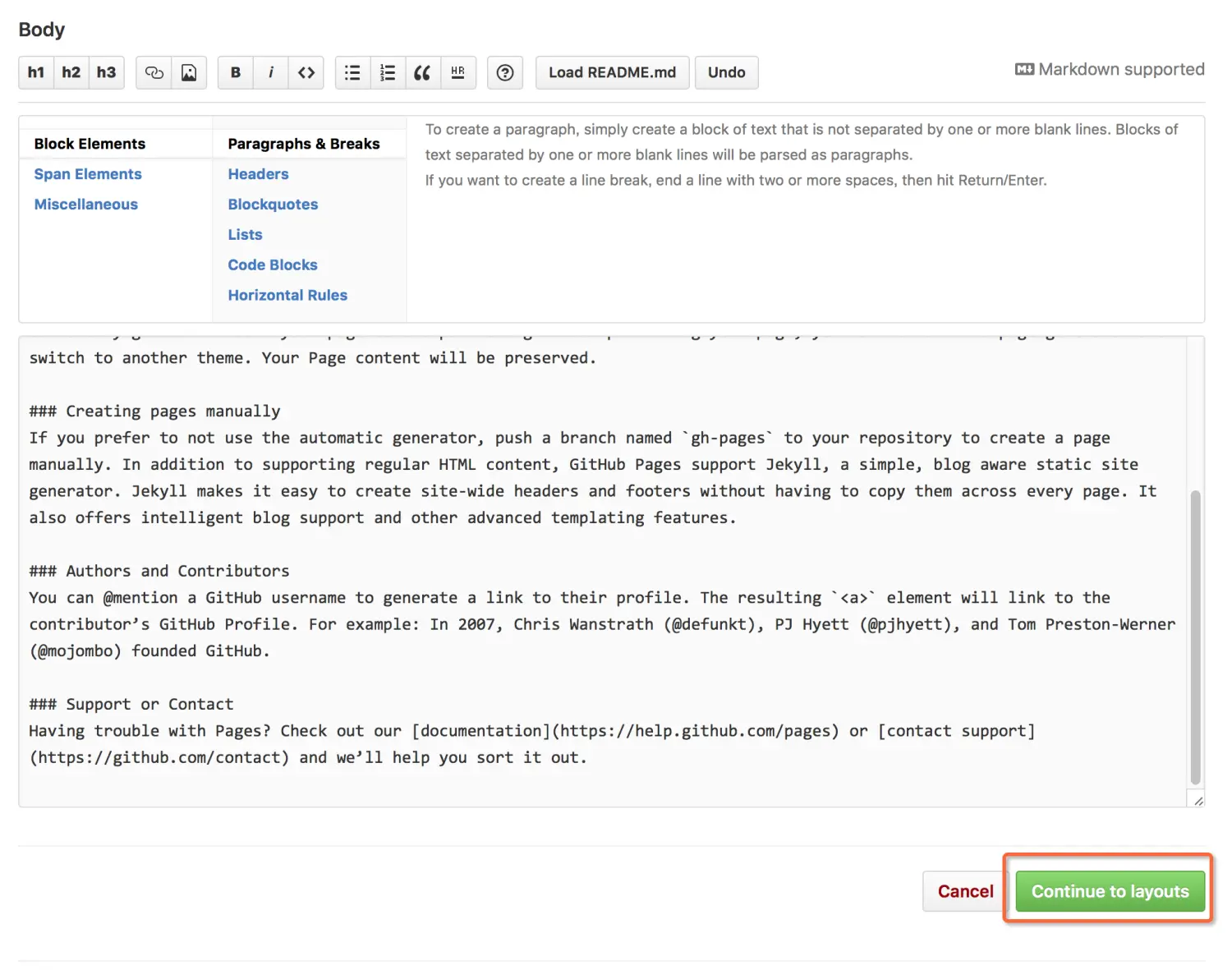Click the '### Authors and Contributors' line
Screen dimensions: 1232x970
[x=159, y=571]
